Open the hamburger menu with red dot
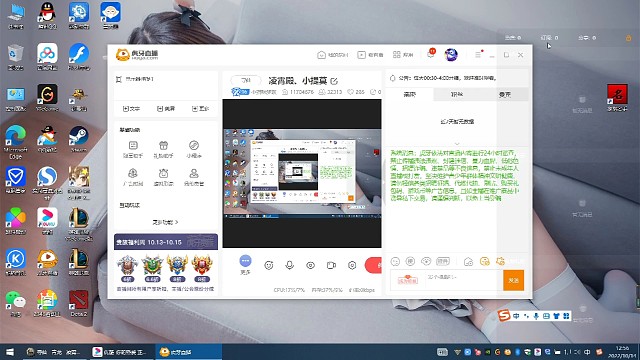640x360 pixels. (x=478, y=54)
